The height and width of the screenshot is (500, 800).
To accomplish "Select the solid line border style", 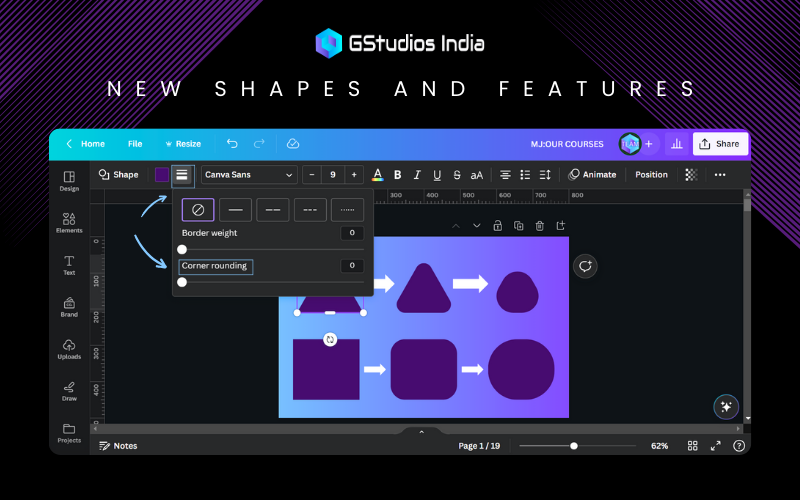I will point(235,210).
